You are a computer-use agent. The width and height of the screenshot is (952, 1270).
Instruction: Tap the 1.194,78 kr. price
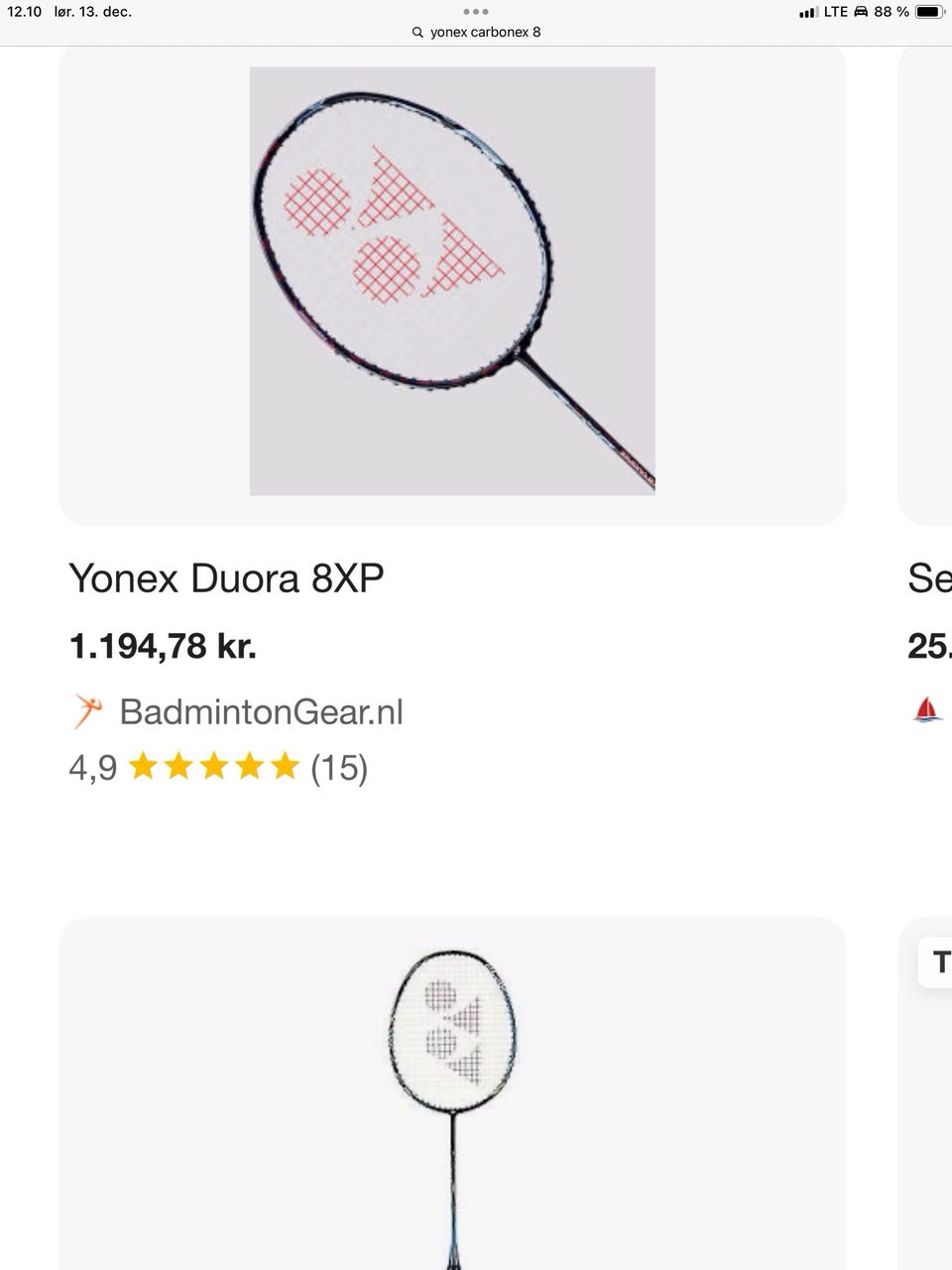tap(163, 646)
